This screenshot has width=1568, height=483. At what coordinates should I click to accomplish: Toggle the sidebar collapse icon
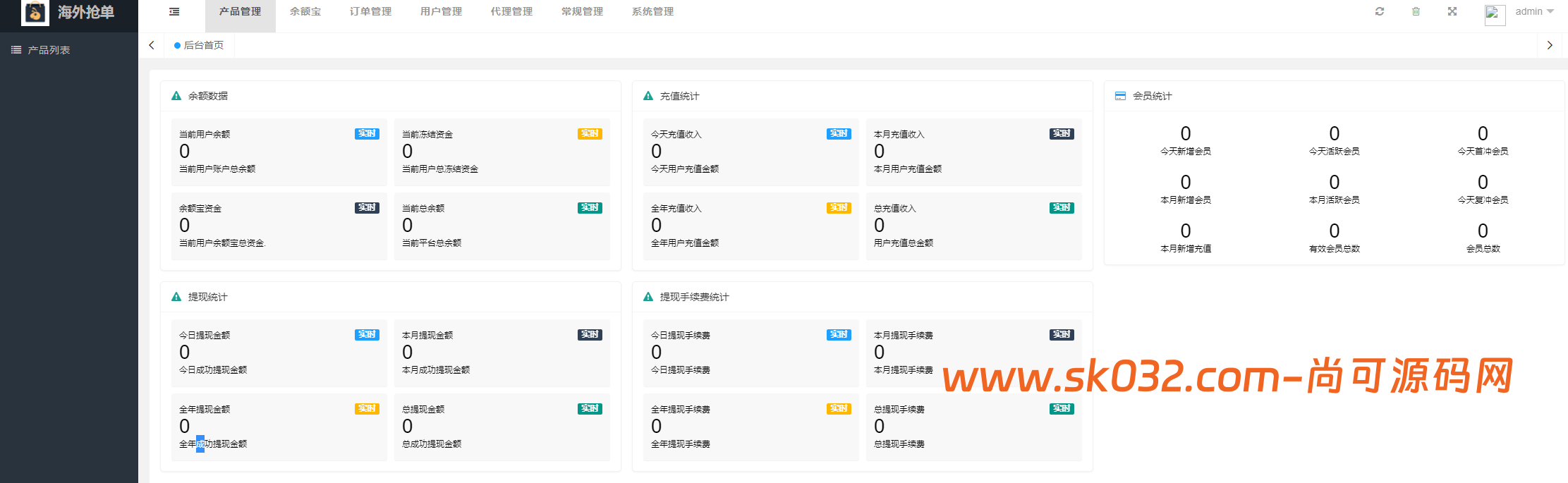click(x=174, y=11)
